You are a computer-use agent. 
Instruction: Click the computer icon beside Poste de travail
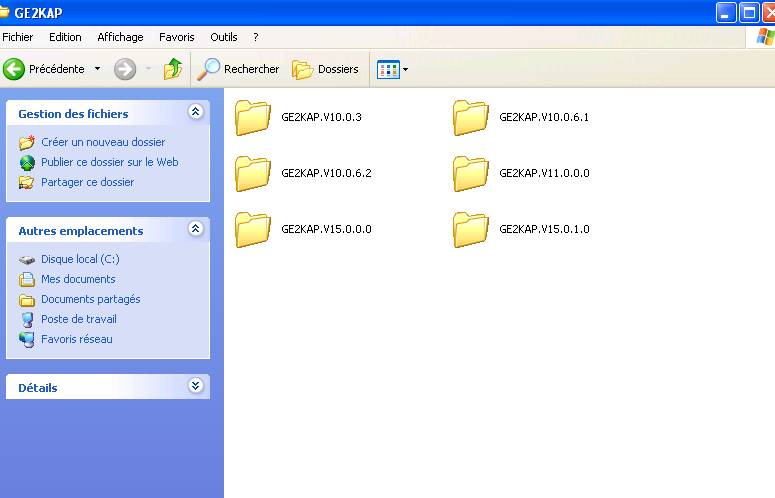(x=28, y=320)
